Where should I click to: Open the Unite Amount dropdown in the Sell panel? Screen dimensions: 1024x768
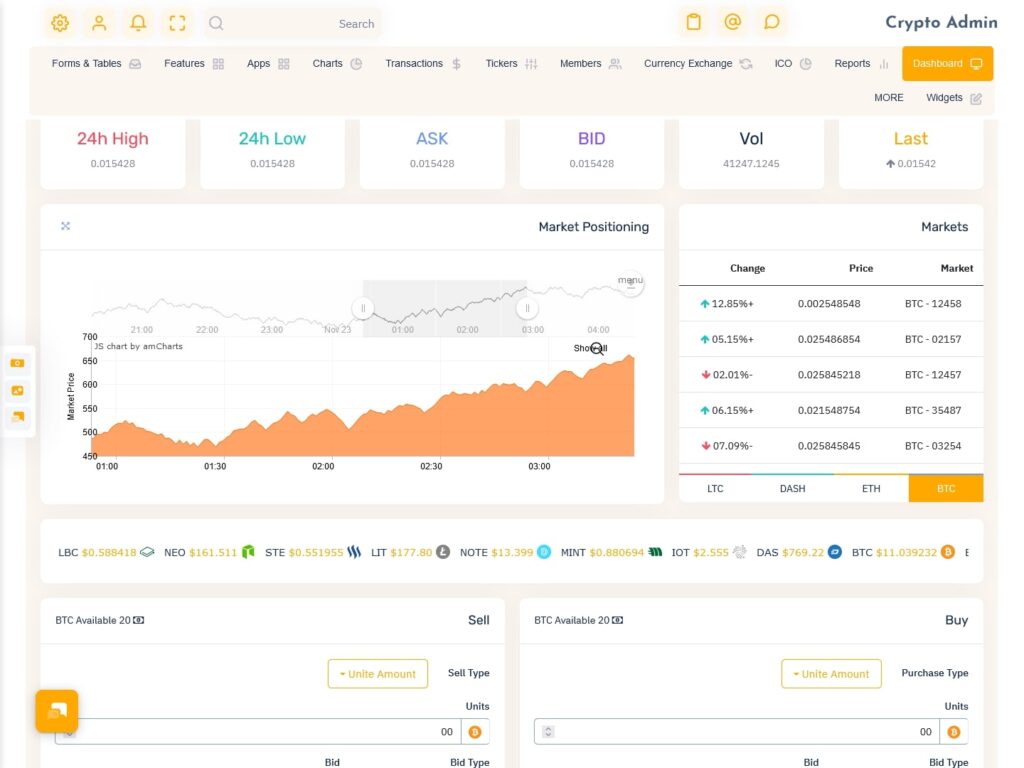[x=377, y=673]
